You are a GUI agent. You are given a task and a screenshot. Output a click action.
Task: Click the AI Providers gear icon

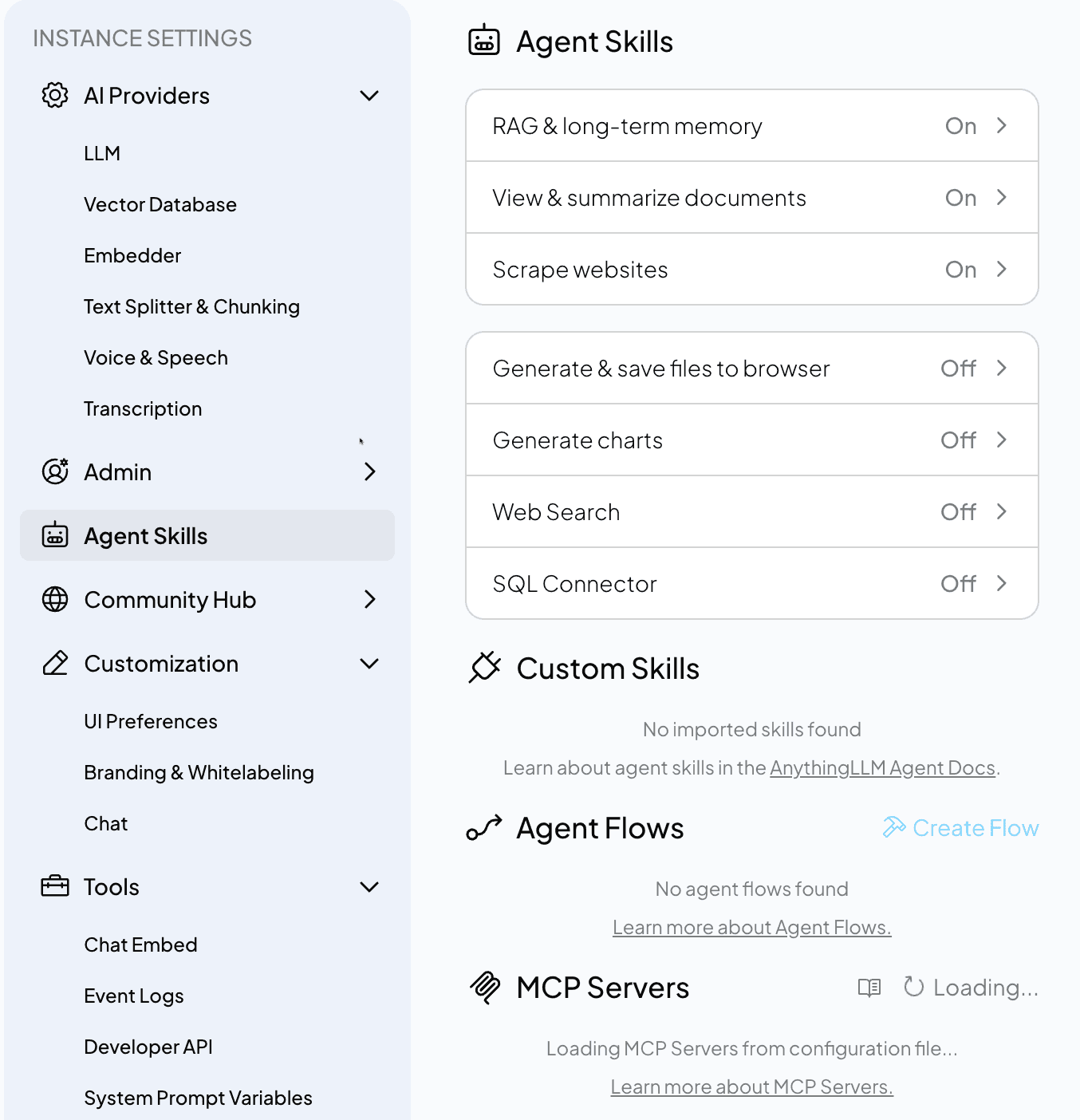click(x=55, y=95)
